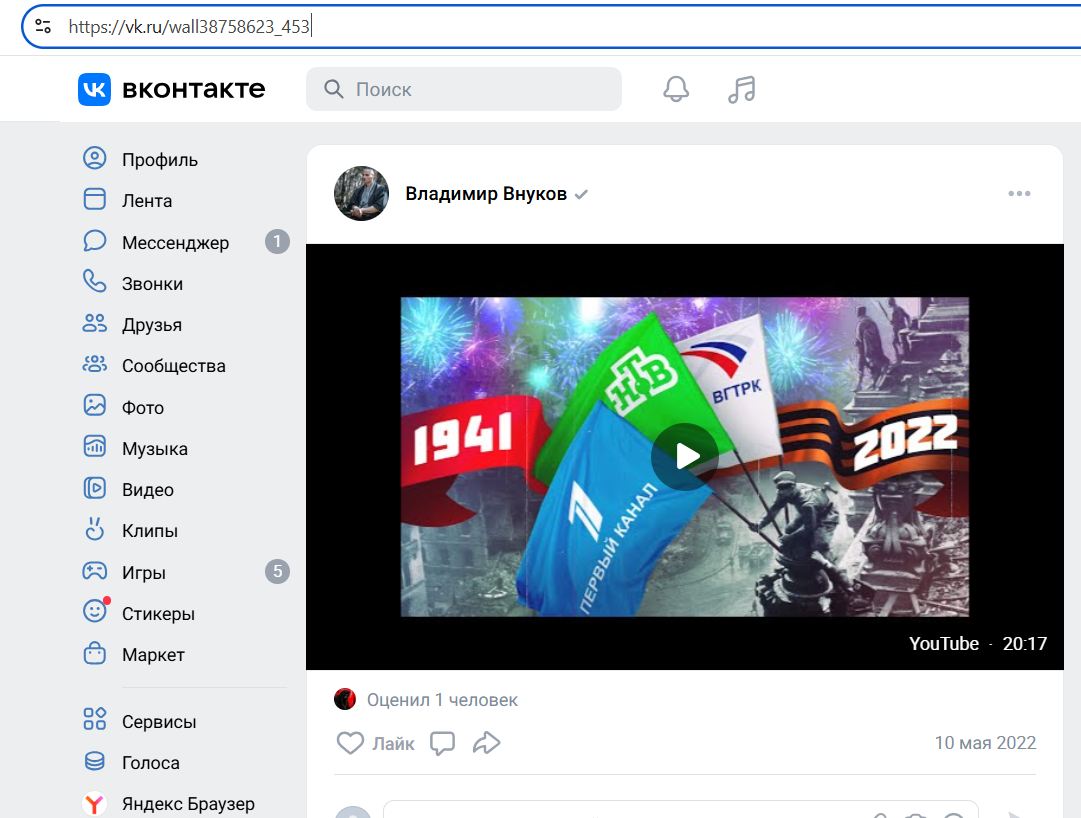
Task: Click the Голоса coins icon
Action: click(x=94, y=761)
